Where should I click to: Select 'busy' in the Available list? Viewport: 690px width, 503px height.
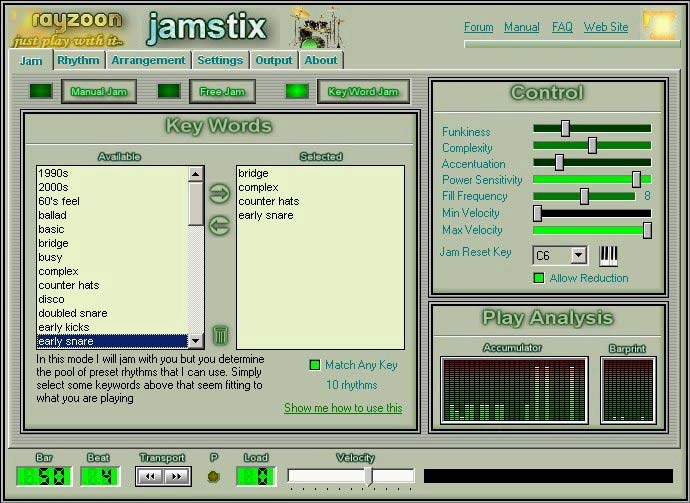click(112, 257)
